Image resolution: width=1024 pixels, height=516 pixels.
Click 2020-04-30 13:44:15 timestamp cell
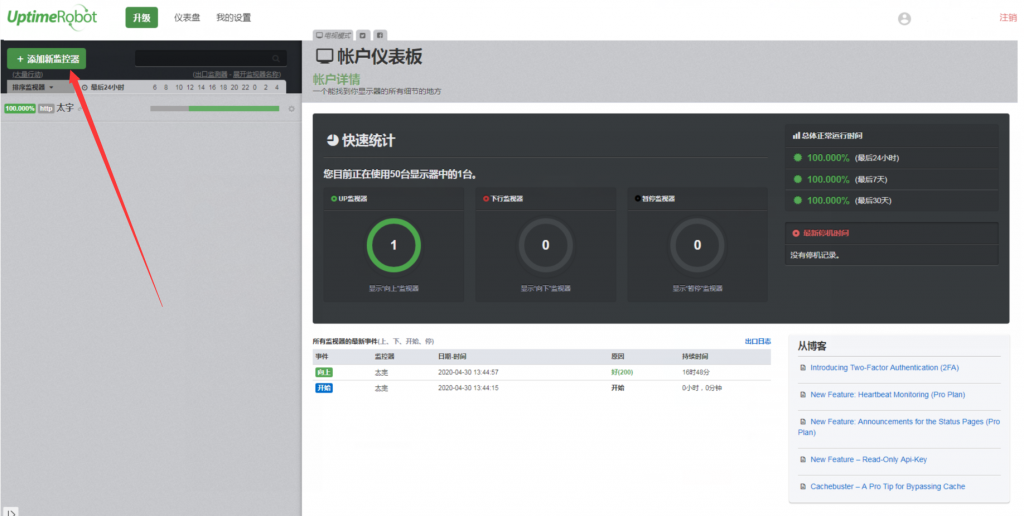click(468, 388)
